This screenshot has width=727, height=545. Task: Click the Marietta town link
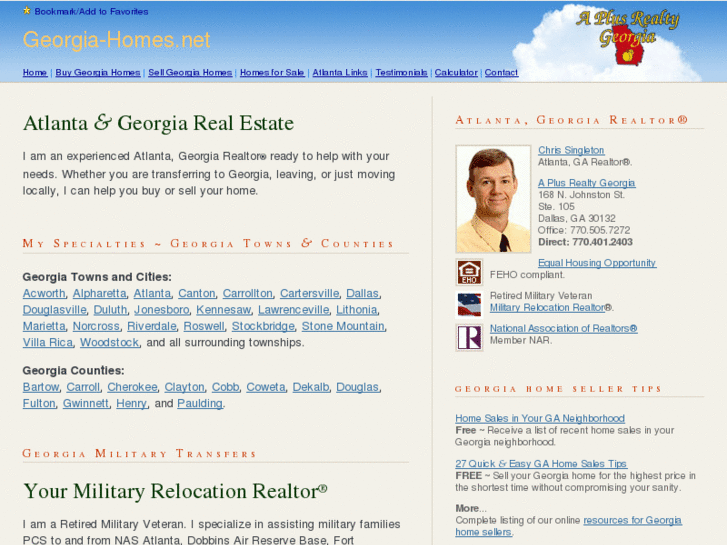[44, 326]
